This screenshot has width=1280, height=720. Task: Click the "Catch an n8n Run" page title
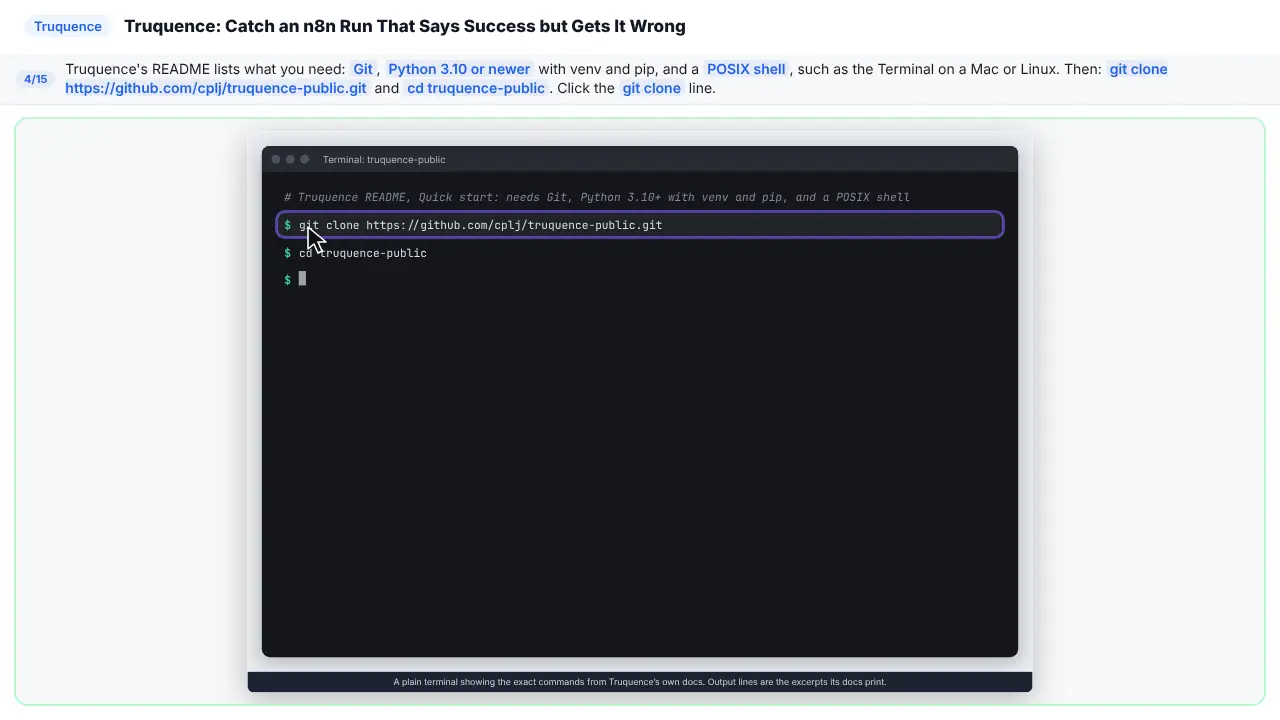coord(405,26)
